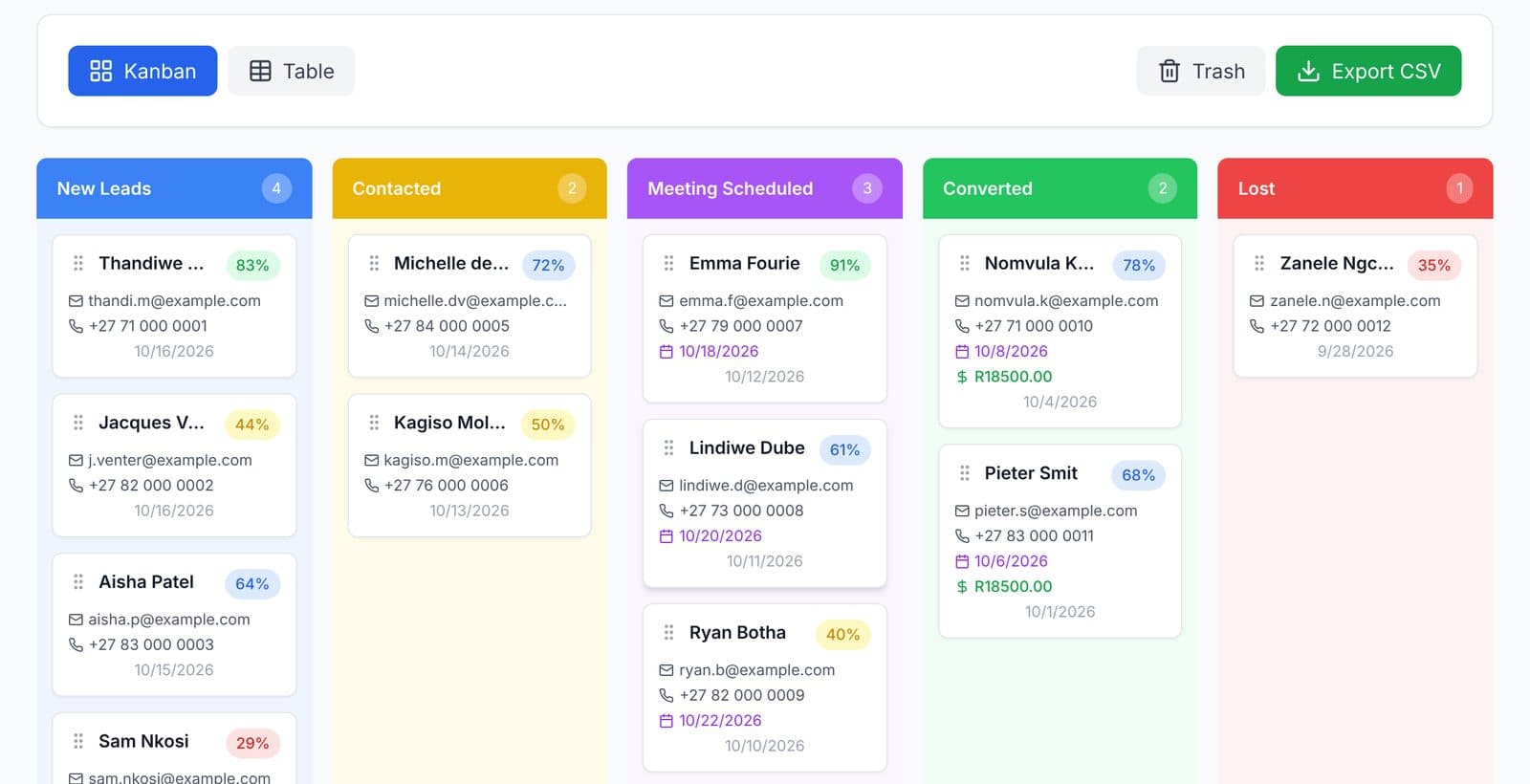Grab the drag handle on Thandiwe card
Screen dimensions: 1530x784
tap(78, 263)
